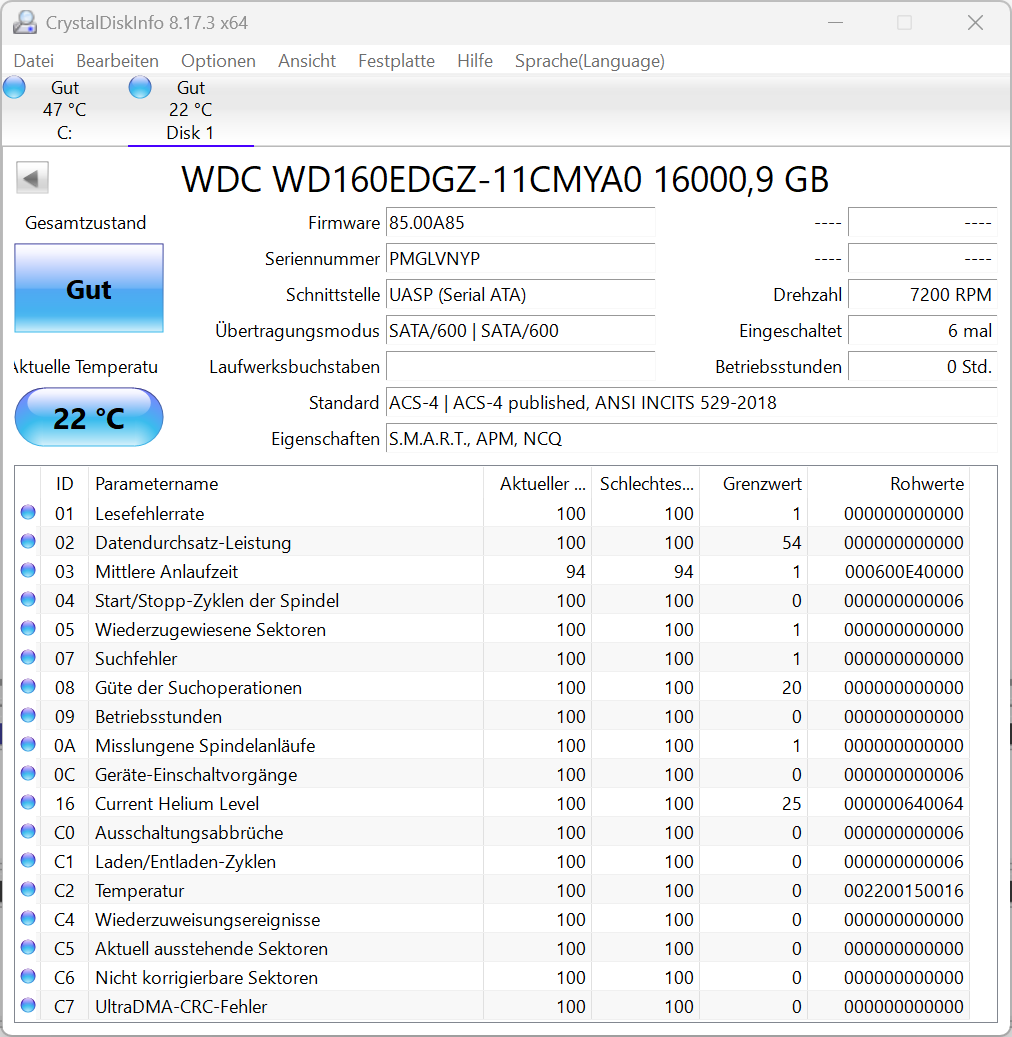Switch to the C: drive tab
1012x1037 pixels.
point(64,110)
